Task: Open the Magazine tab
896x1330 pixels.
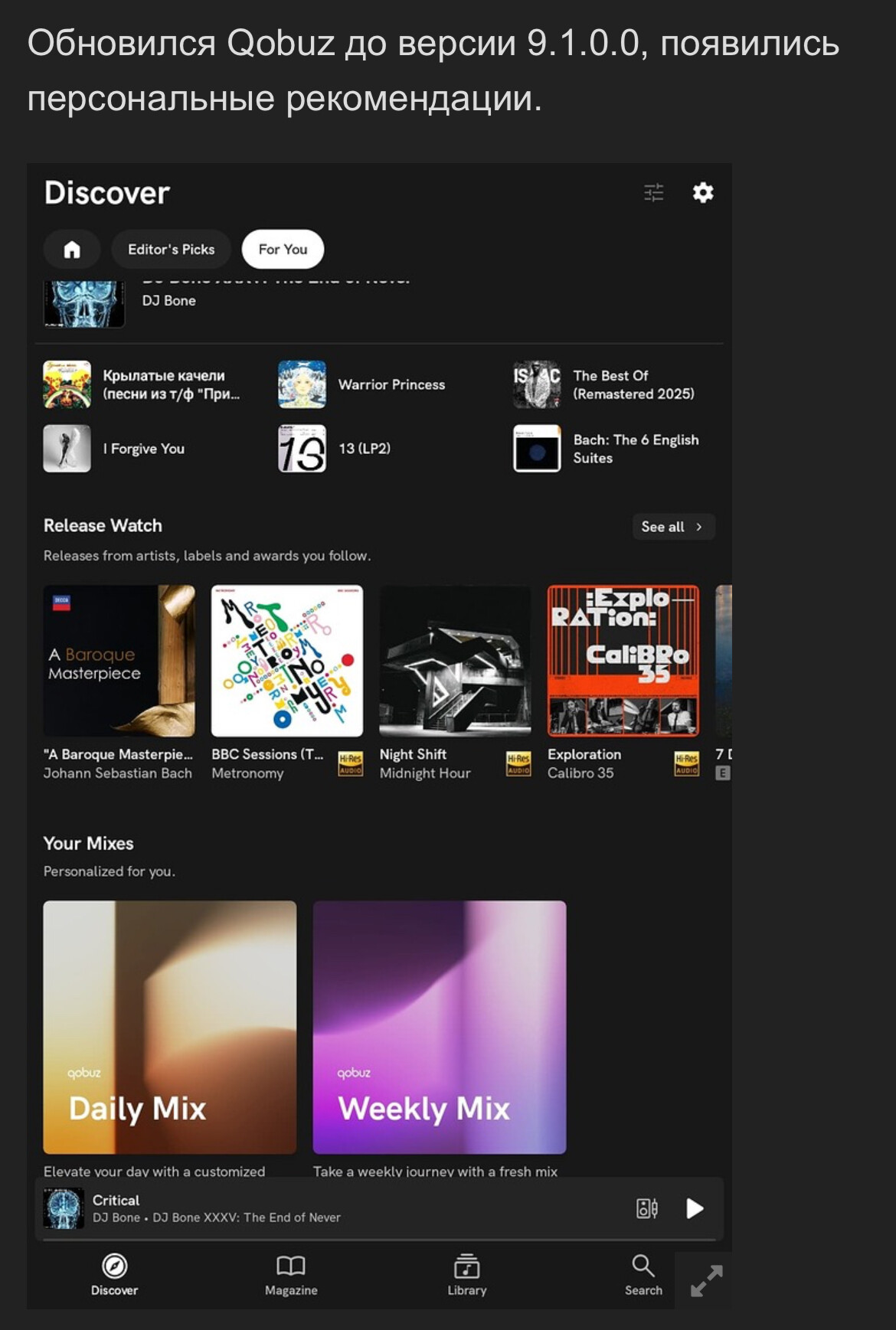Action: (291, 1275)
